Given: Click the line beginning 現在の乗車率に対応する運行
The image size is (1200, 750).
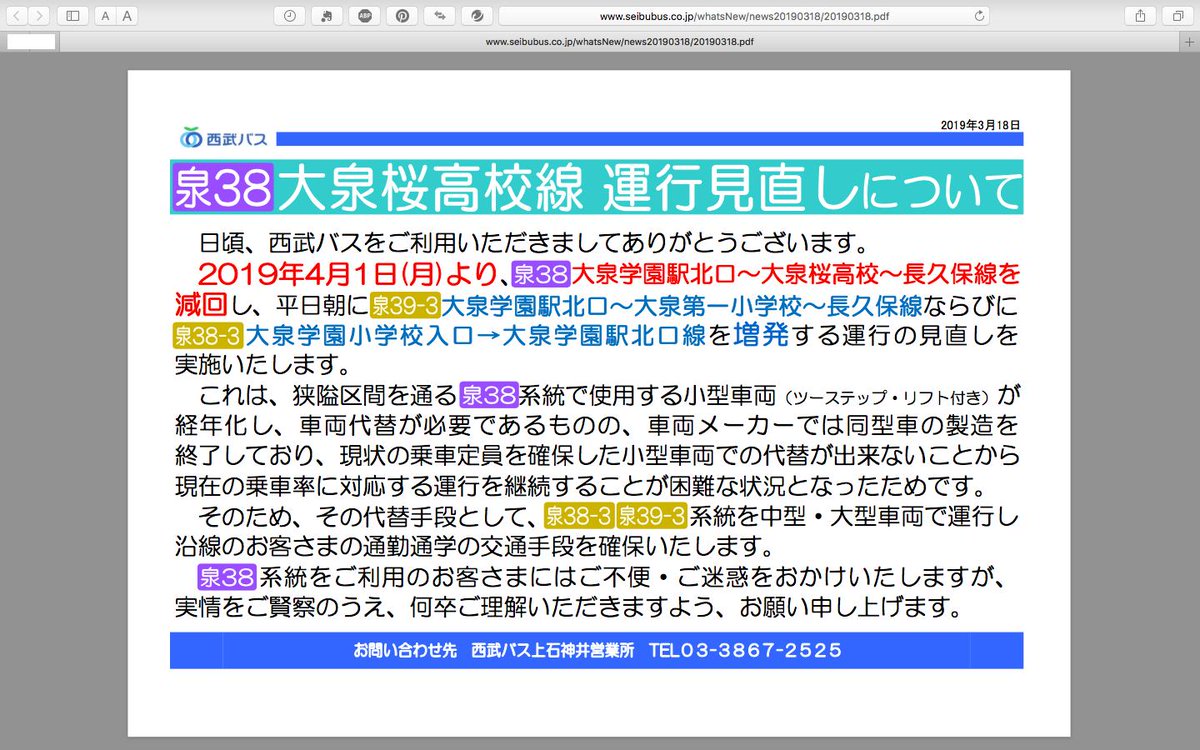Looking at the screenshot, I should [x=580, y=488].
